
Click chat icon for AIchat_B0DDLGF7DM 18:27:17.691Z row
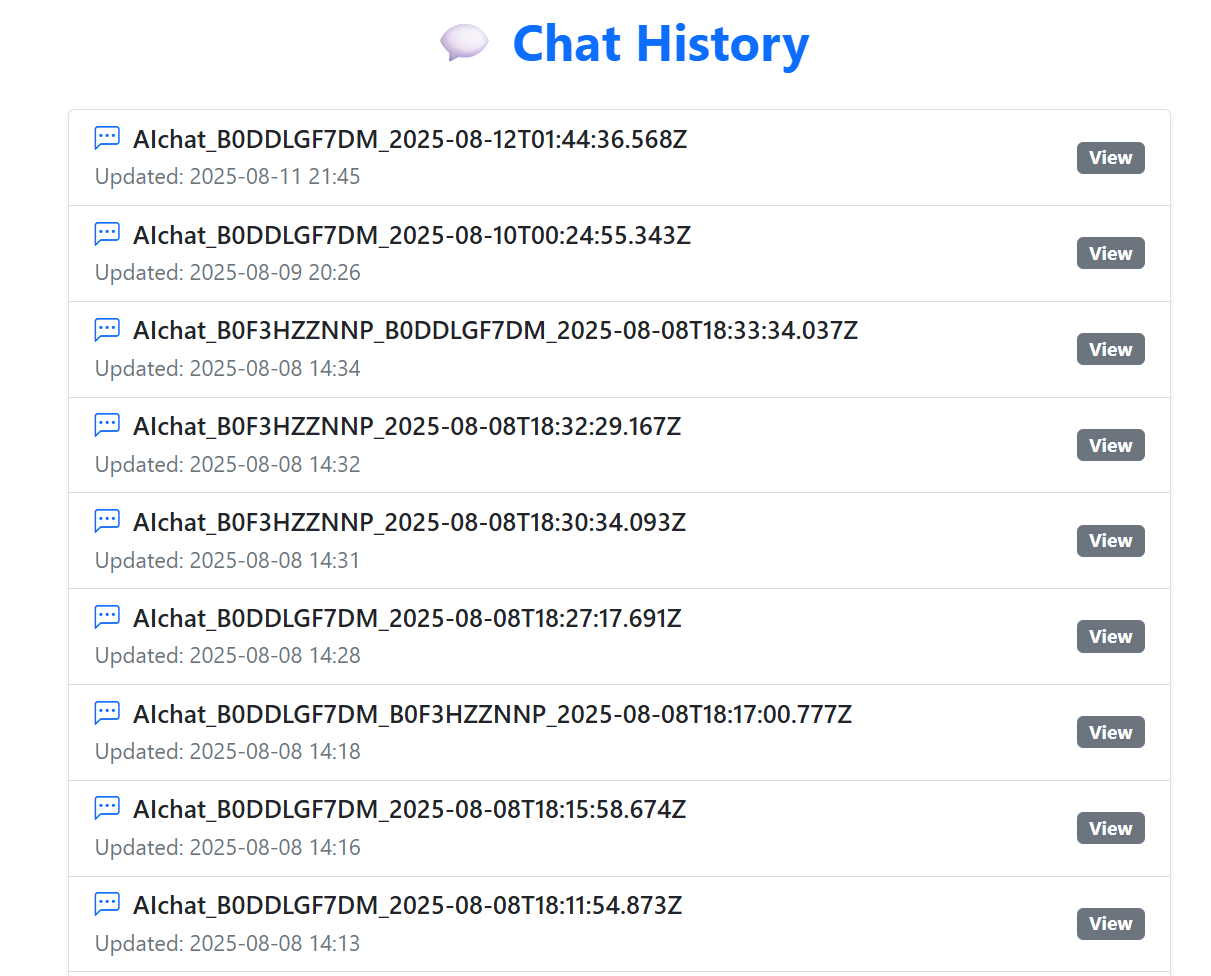(x=107, y=617)
